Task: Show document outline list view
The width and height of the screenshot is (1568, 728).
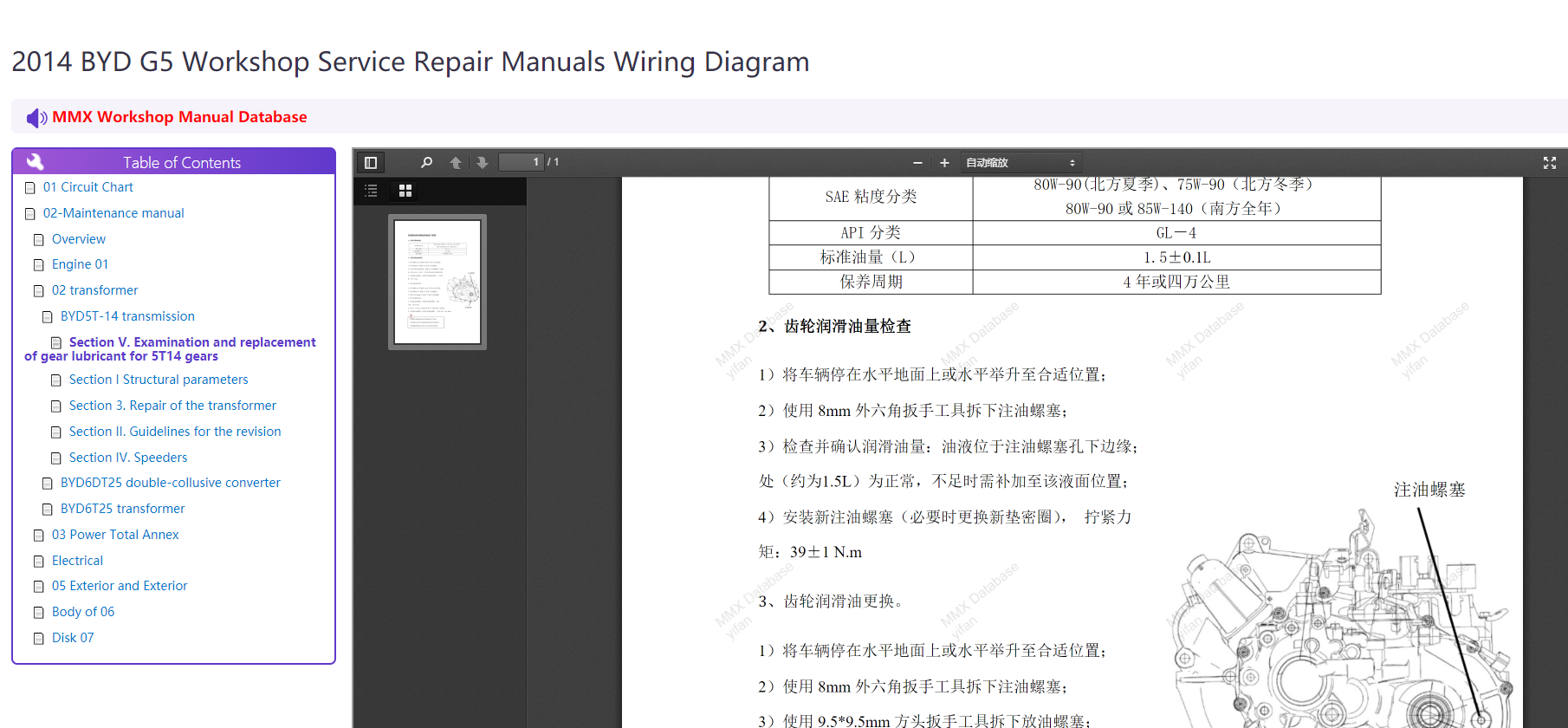Action: 371,191
